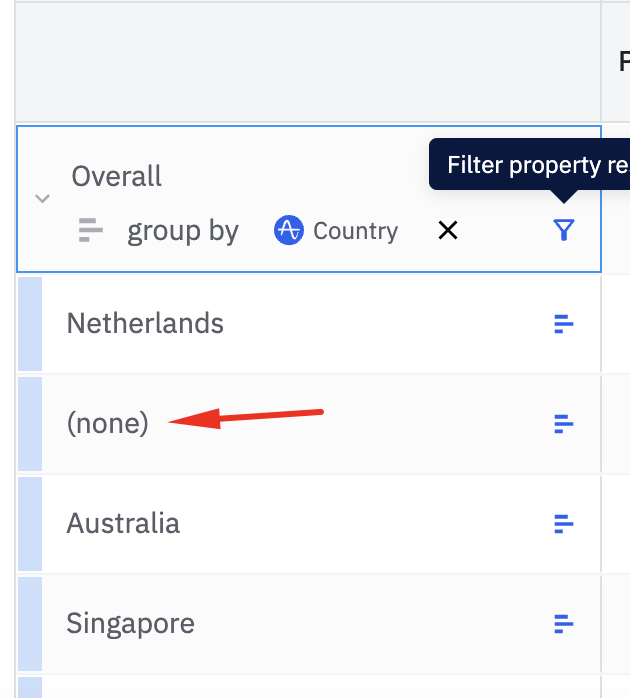Select the (none) row label
Image resolution: width=630 pixels, height=698 pixels.
click(107, 424)
